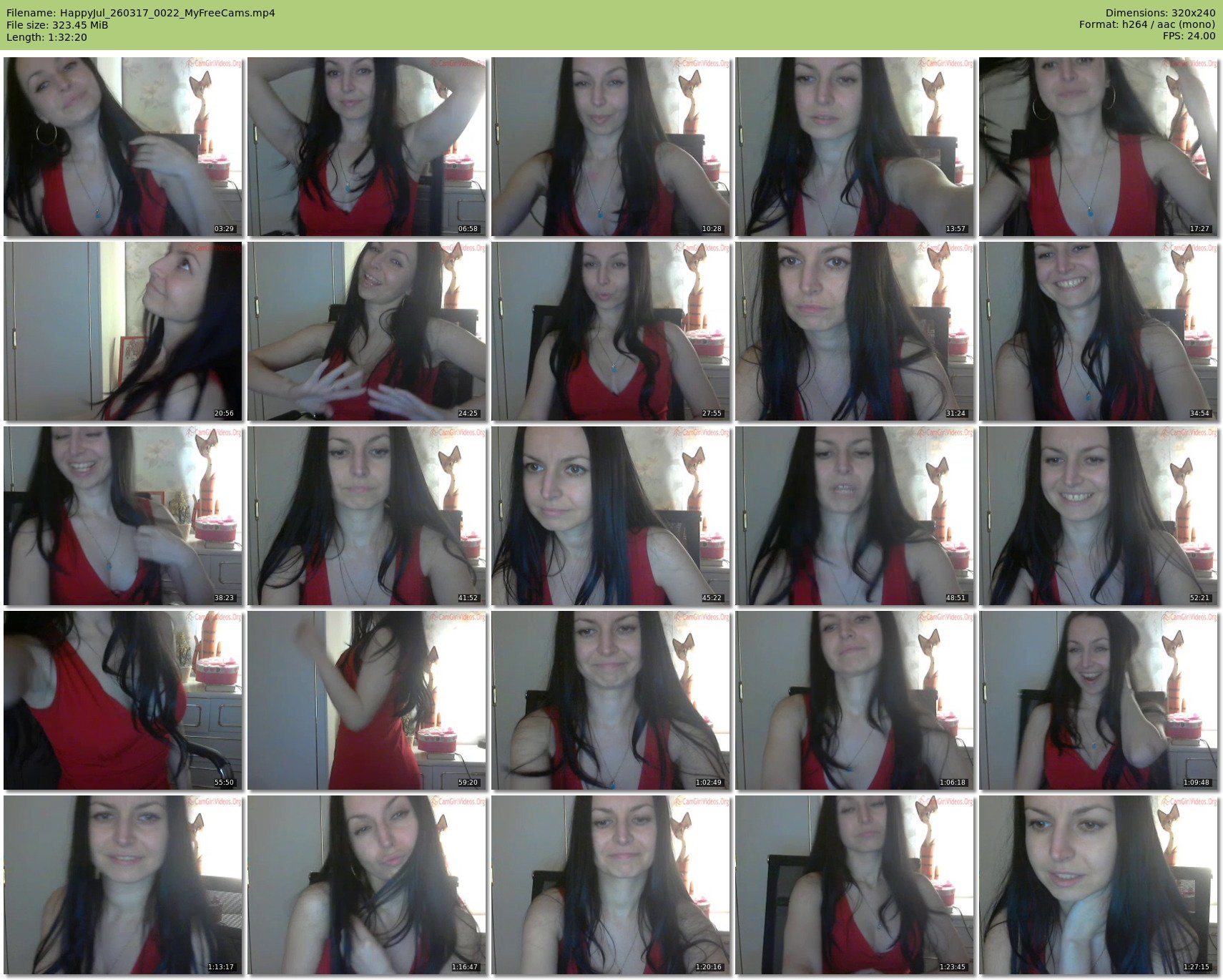Open the thumbnail timestamped 1:09:48
Viewport: 1223px width, 980px height.
click(1099, 700)
